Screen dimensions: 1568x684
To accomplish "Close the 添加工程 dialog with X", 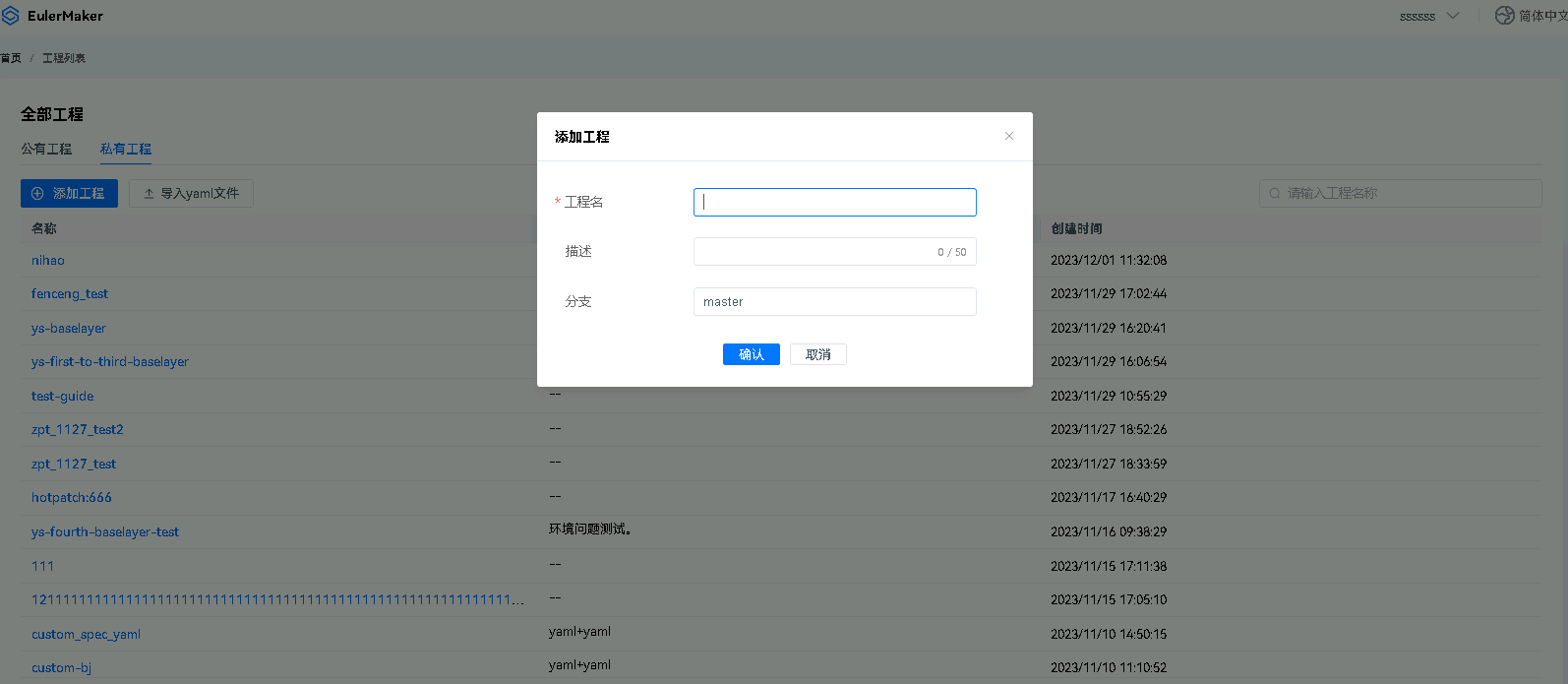I will tap(1008, 136).
